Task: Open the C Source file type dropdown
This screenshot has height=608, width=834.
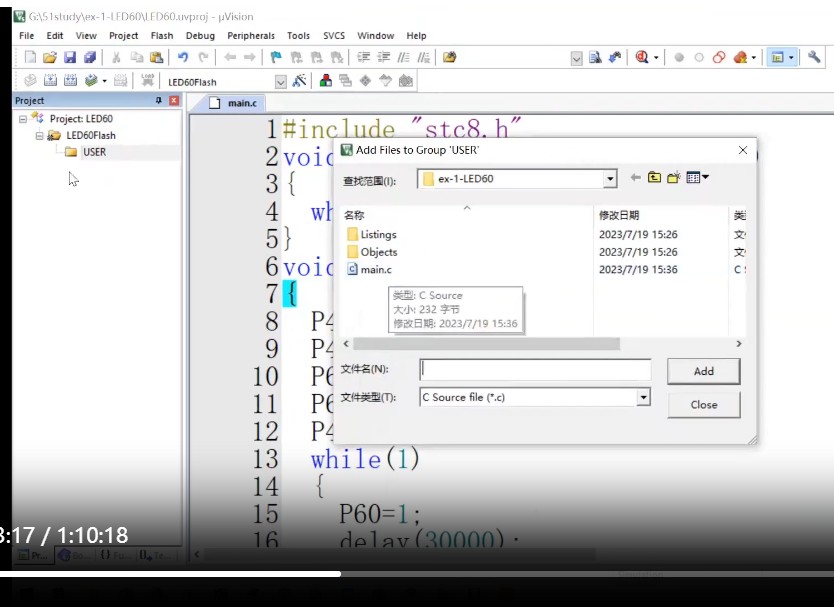Action: 644,397
